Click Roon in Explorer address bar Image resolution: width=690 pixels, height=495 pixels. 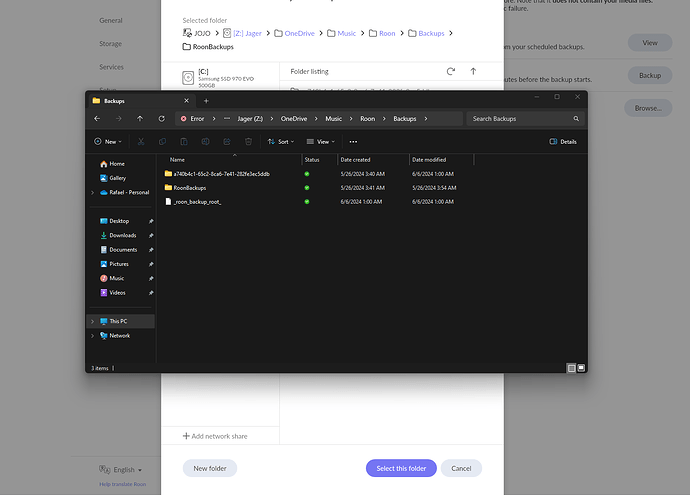tap(367, 119)
